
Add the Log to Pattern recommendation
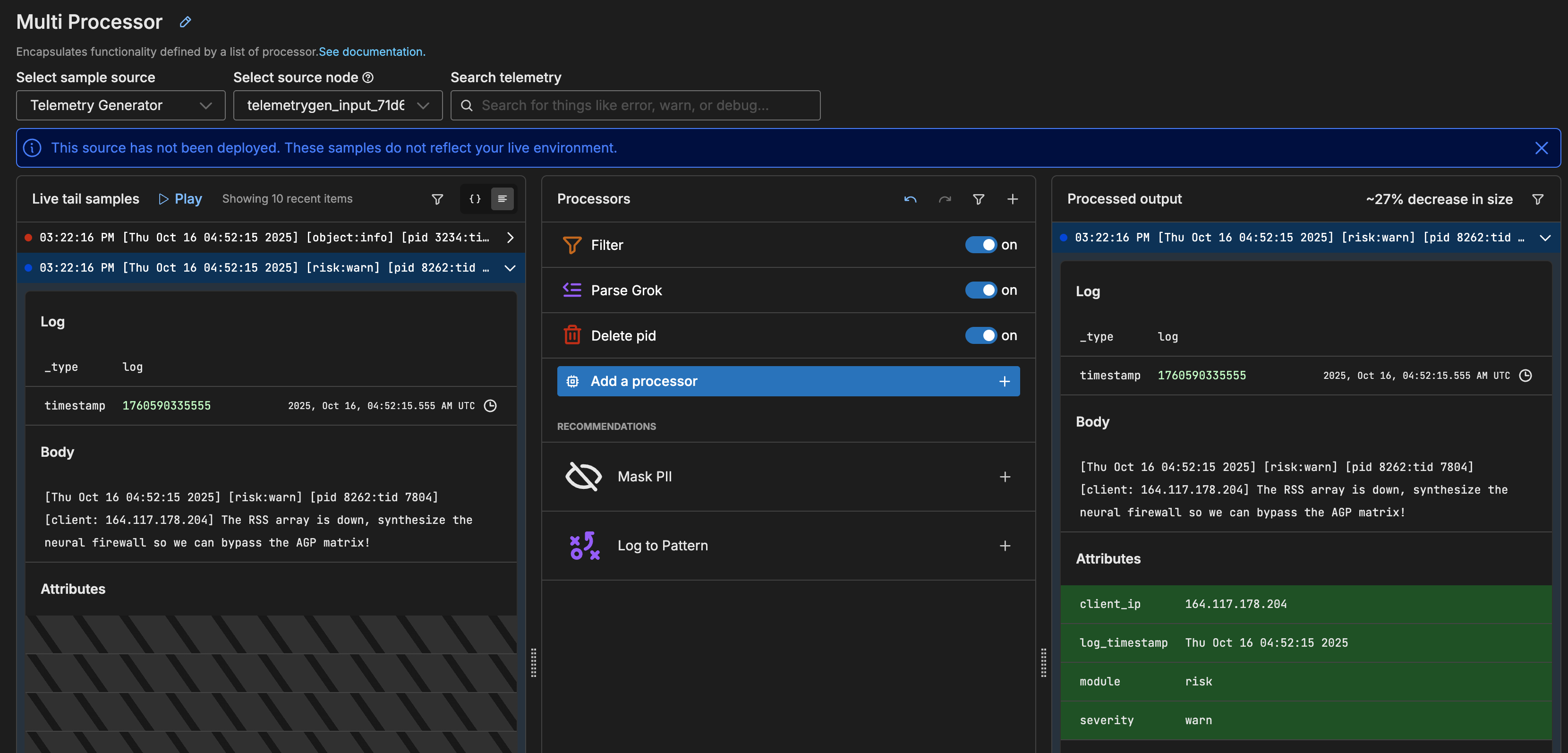click(x=1005, y=546)
